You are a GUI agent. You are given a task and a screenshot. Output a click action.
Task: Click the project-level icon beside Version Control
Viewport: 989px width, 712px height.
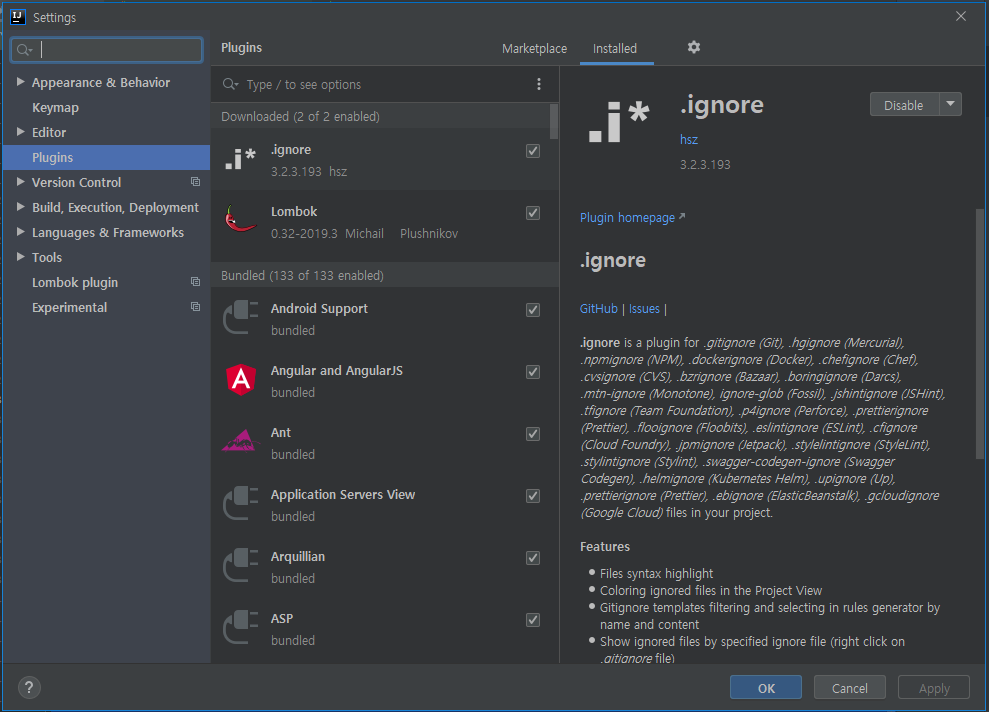[x=196, y=182]
